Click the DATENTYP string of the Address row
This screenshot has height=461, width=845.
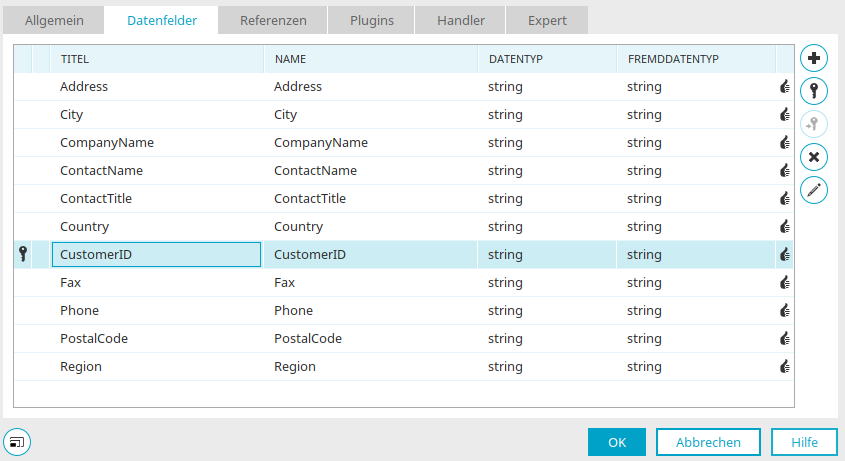point(505,87)
